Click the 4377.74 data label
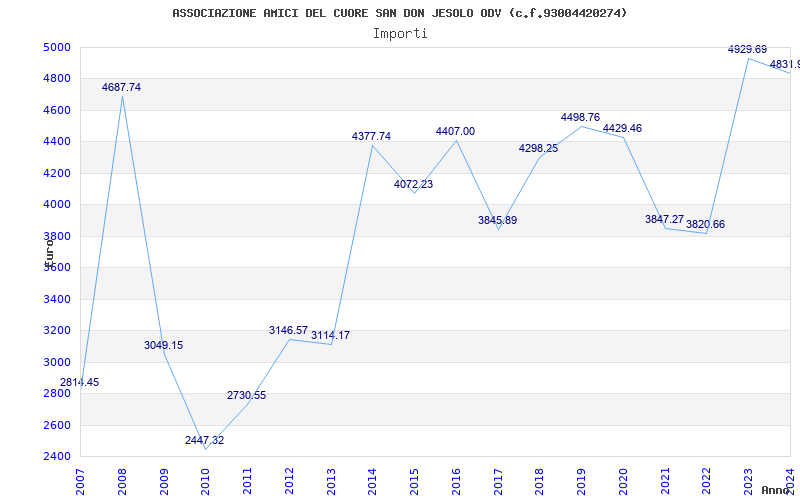This screenshot has height=500, width=800. [x=371, y=136]
